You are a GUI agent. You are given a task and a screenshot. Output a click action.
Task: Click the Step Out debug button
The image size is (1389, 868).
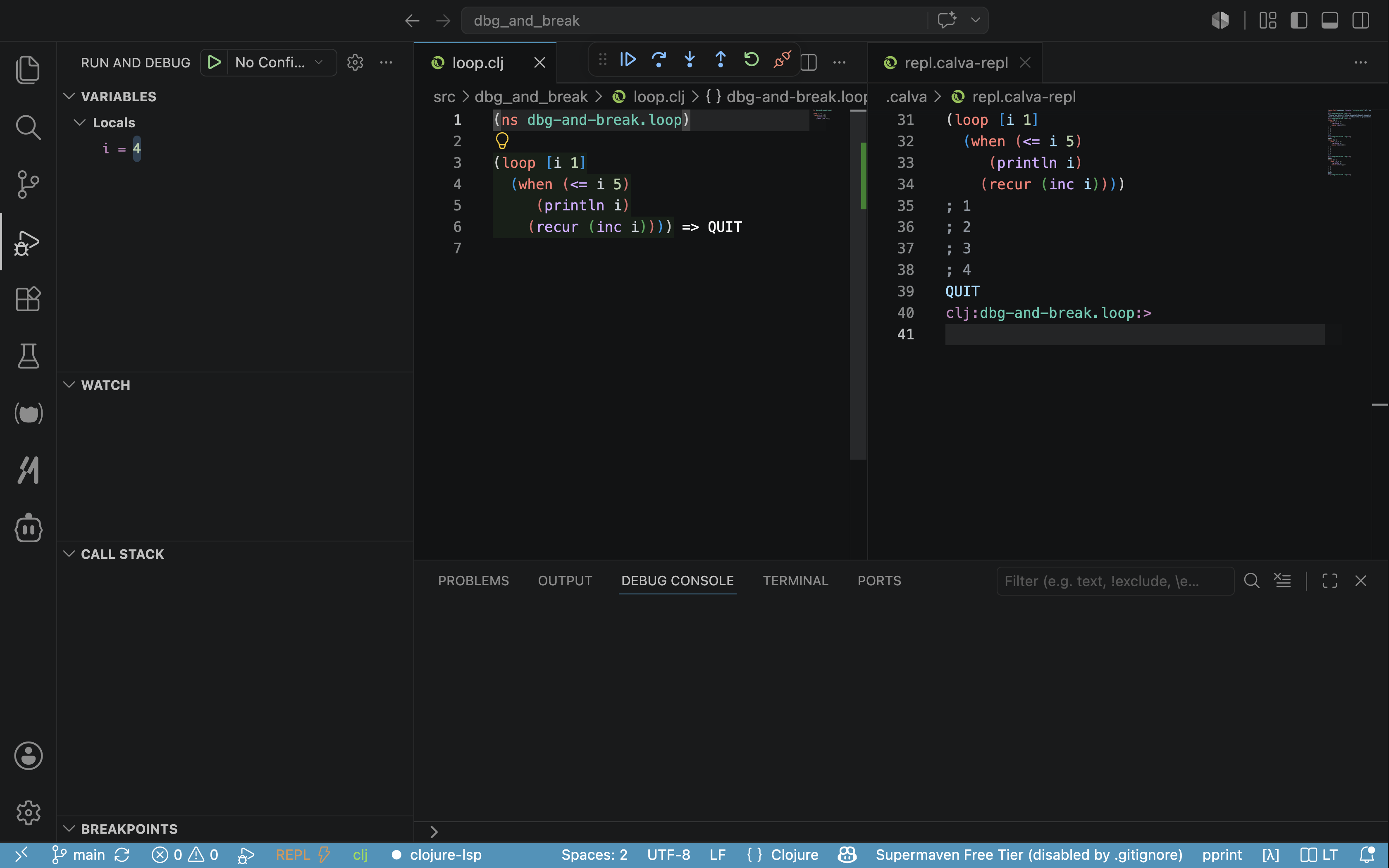720,59
